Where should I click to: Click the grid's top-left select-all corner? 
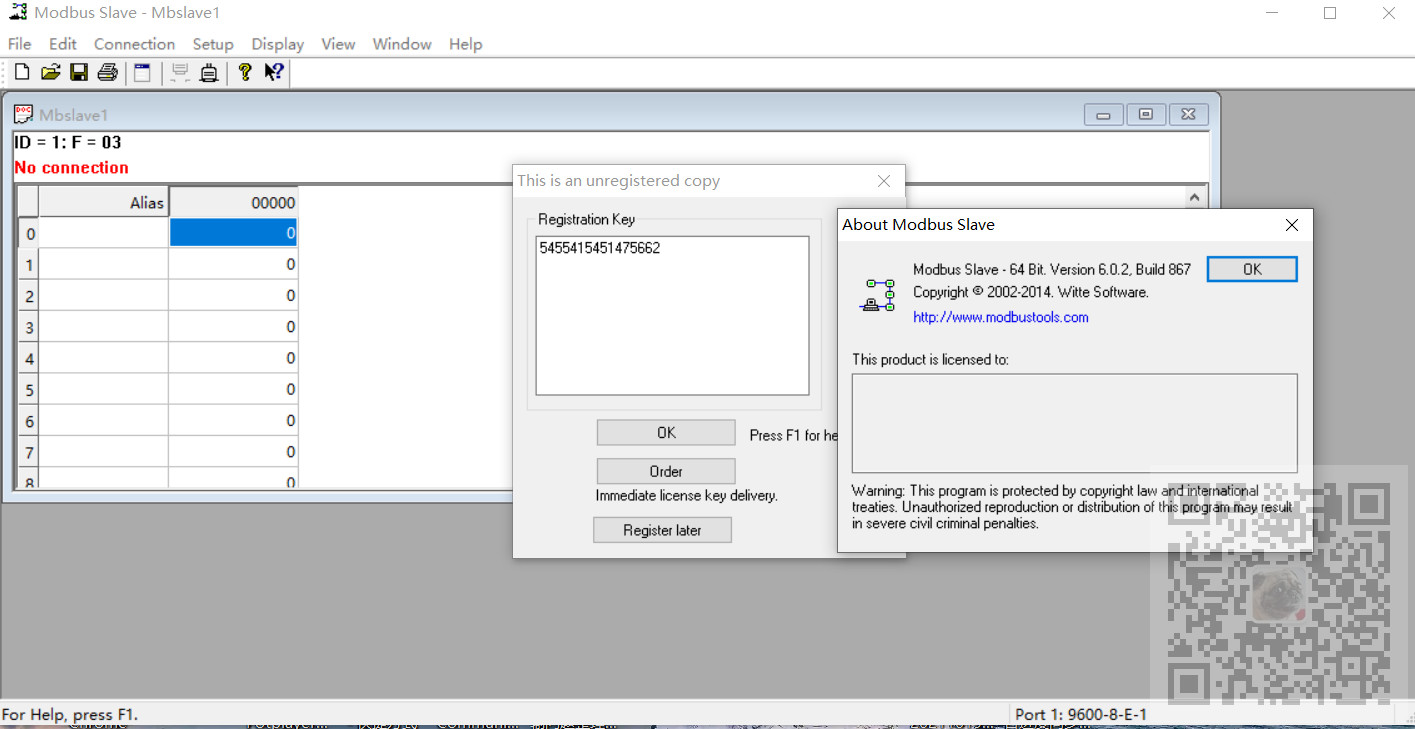coord(28,202)
